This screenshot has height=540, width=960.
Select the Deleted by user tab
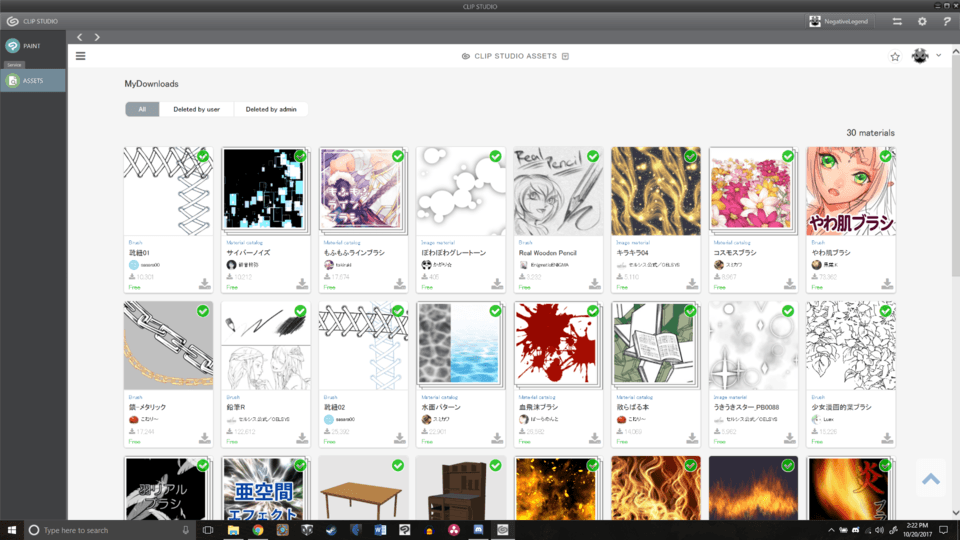coord(196,109)
